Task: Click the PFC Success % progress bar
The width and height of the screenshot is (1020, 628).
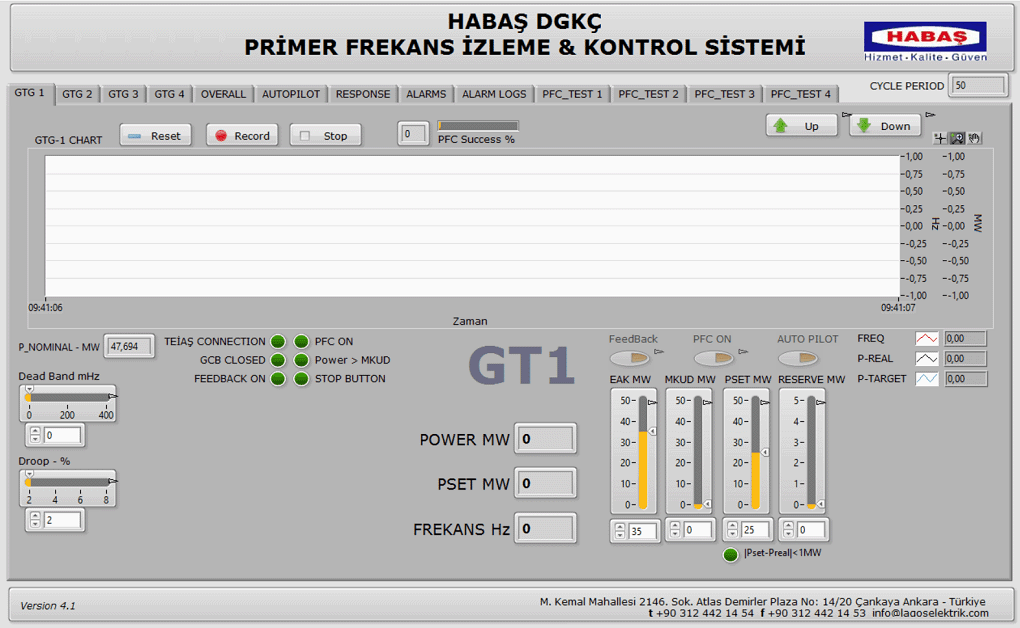Action: coord(478,126)
